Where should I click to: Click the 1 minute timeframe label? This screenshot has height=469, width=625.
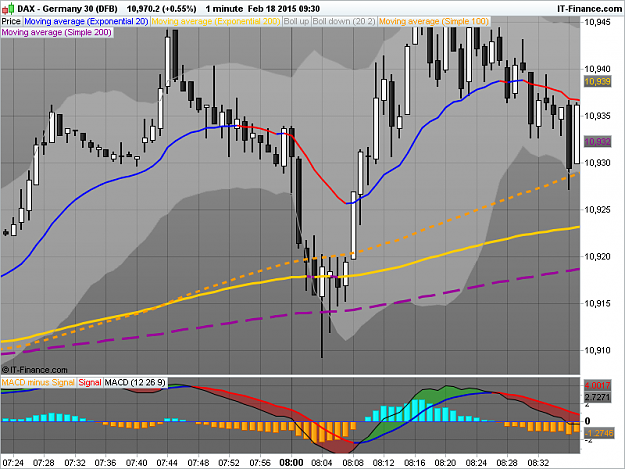click(224, 9)
